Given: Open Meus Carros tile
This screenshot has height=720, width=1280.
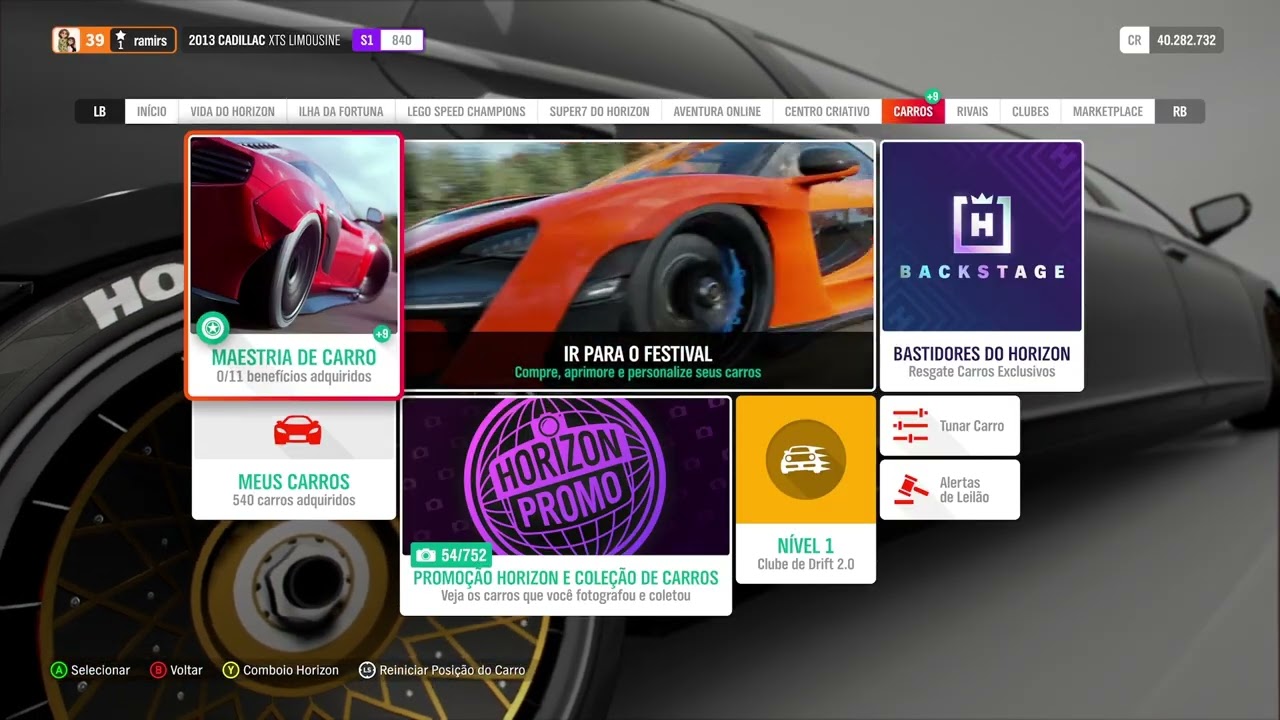Looking at the screenshot, I should [294, 460].
